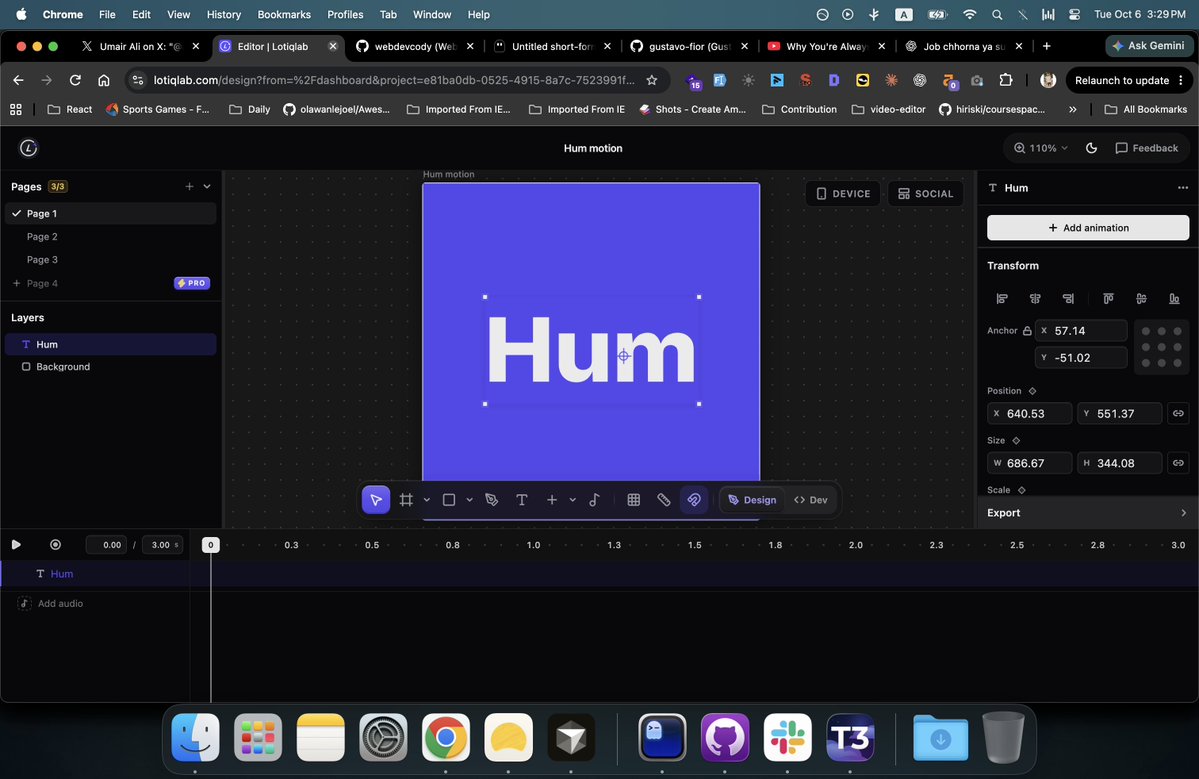Toggle dark mode moon icon

(x=1091, y=148)
